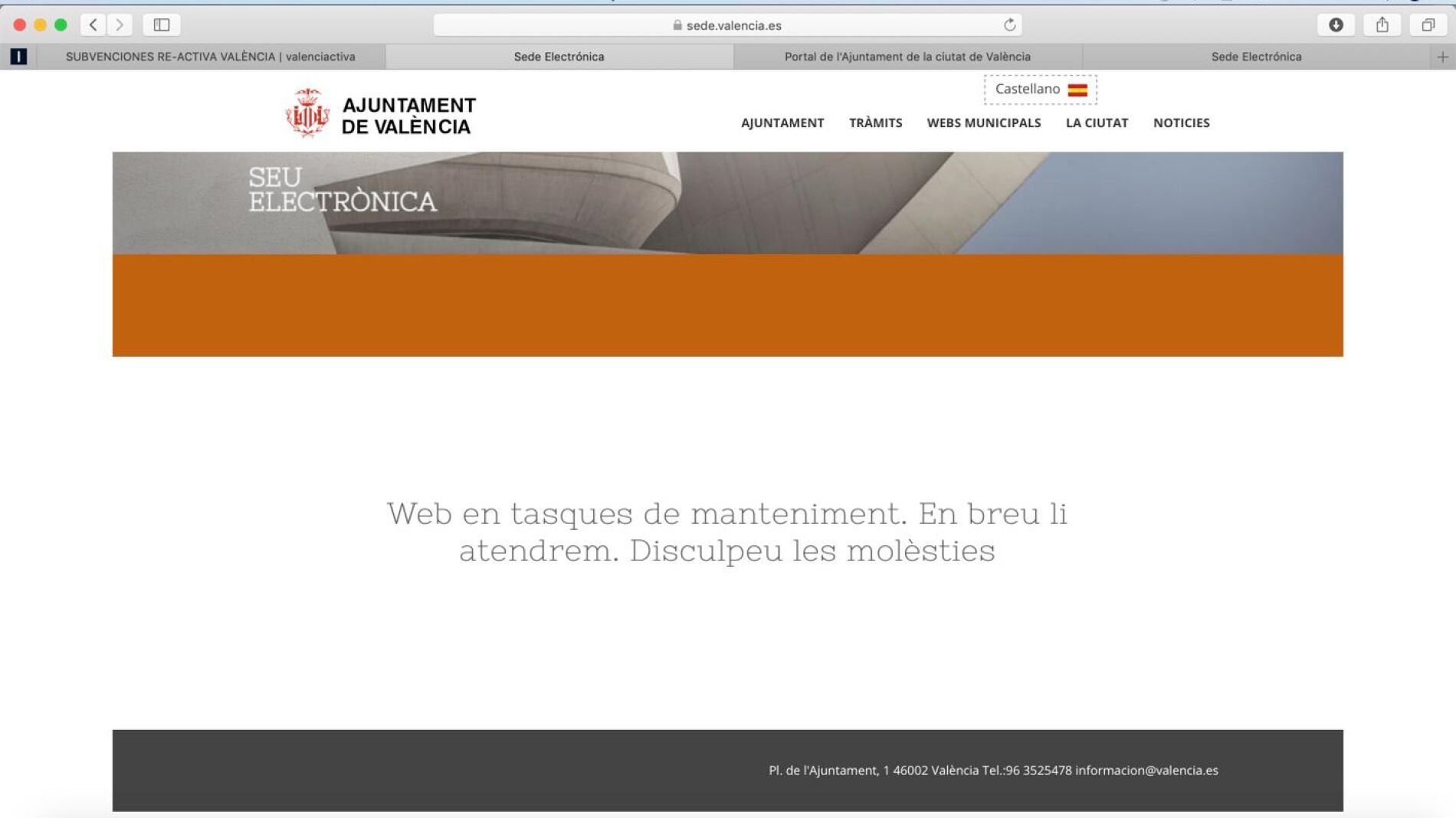Switch to SUBVENCIONES RE-ACTIVA VALÈNCIA tab
The height and width of the screenshot is (818, 1456).
point(210,57)
